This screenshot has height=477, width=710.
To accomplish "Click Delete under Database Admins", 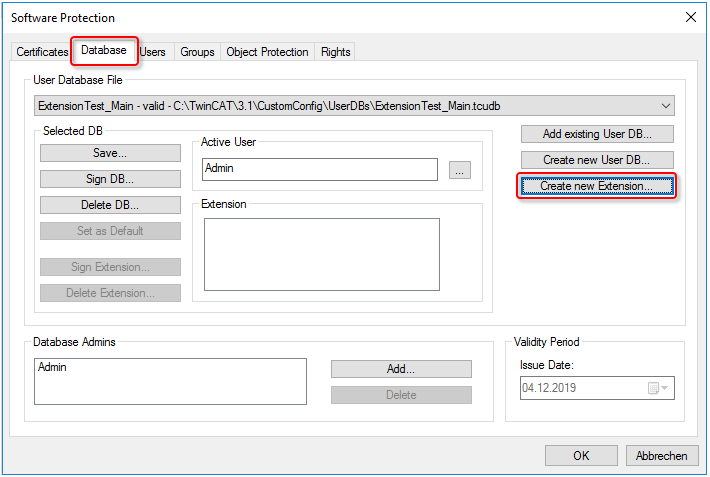I will tap(401, 395).
